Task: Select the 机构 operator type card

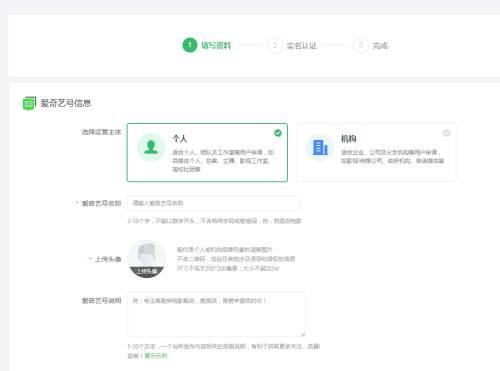Action: (376, 152)
